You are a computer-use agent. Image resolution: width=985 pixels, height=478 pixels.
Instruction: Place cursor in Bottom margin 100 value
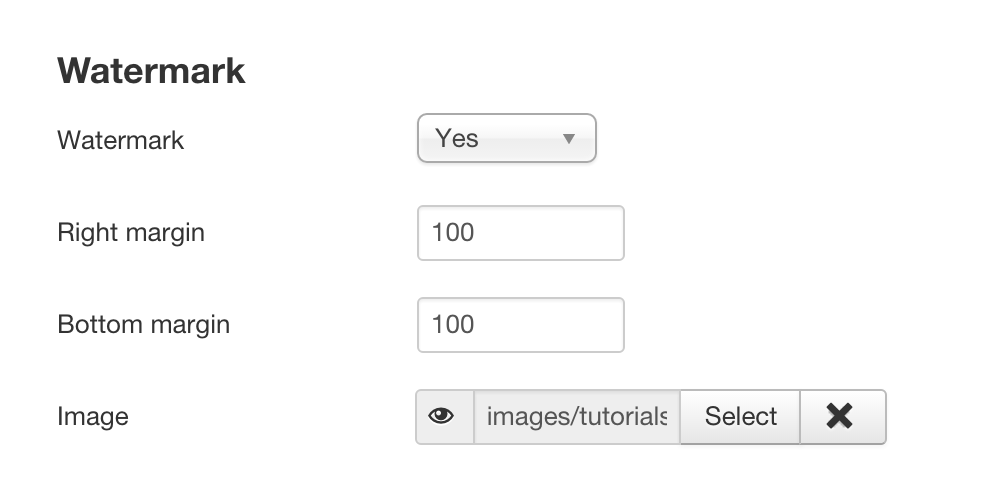(x=453, y=325)
